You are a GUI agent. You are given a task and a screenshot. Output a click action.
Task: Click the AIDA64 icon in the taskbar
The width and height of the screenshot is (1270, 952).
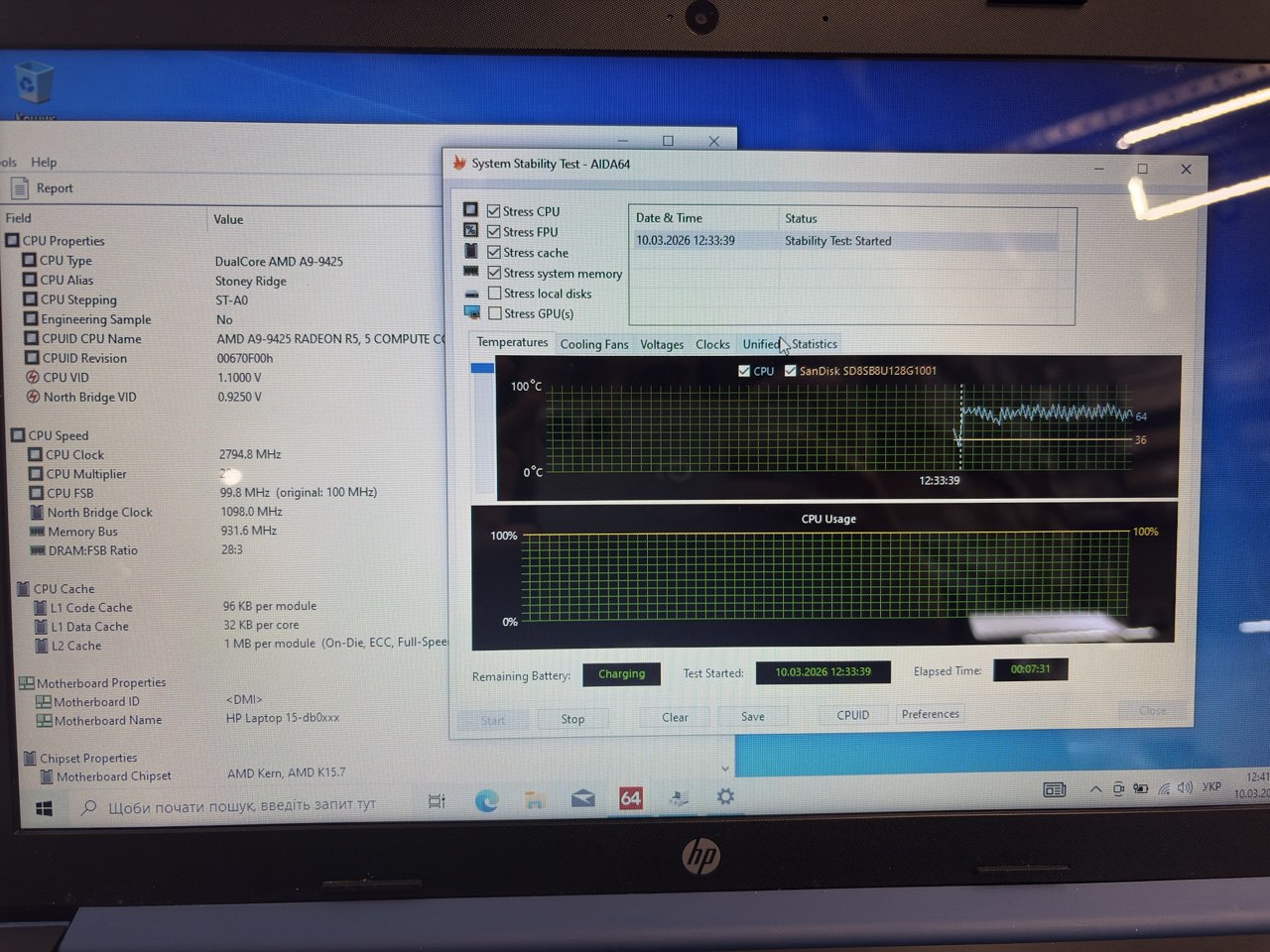630,798
